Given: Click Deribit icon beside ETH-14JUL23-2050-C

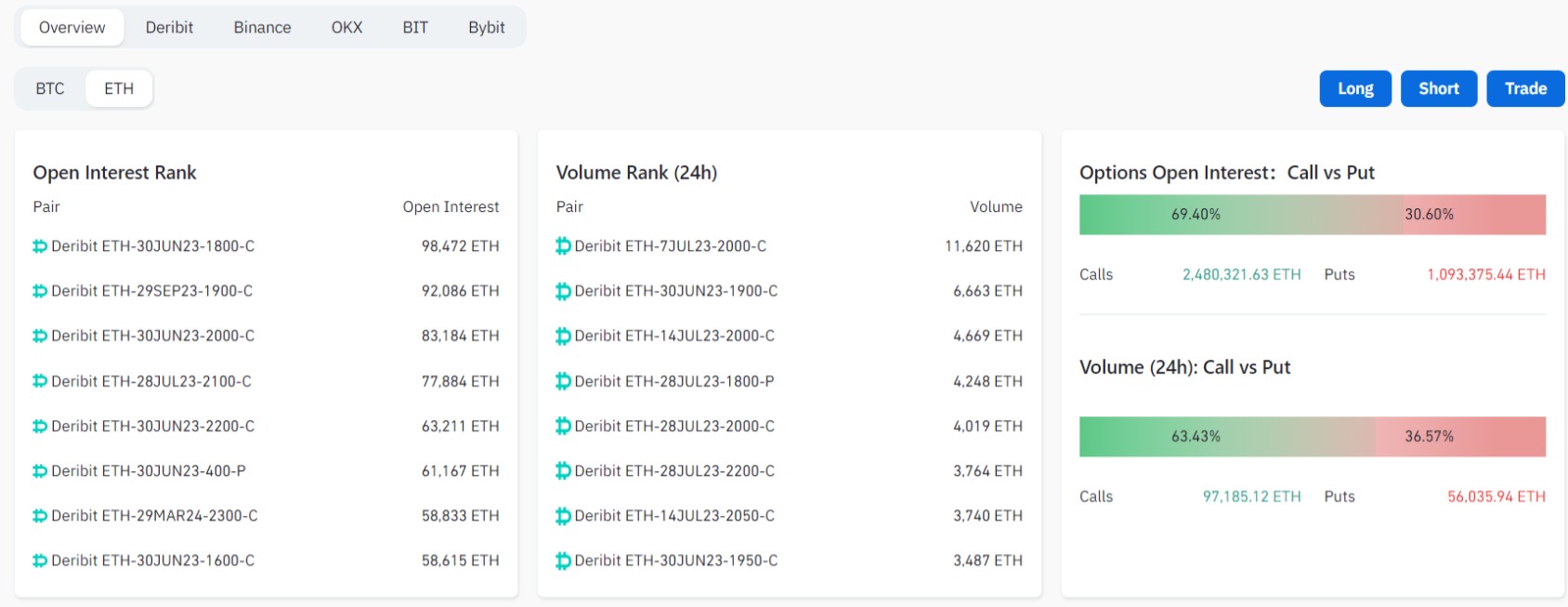Looking at the screenshot, I should coord(563,516).
